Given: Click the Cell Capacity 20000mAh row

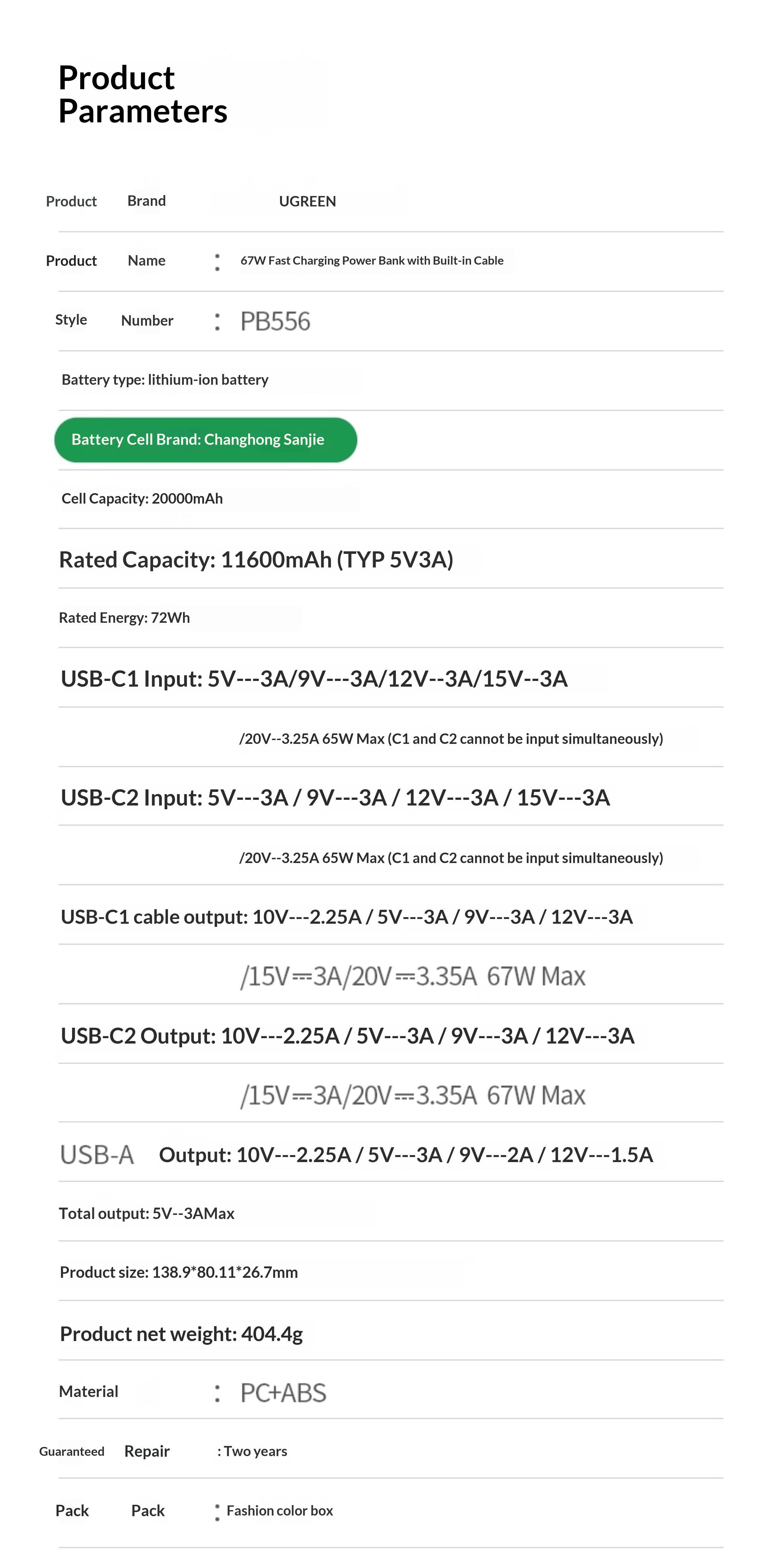Looking at the screenshot, I should point(142,499).
